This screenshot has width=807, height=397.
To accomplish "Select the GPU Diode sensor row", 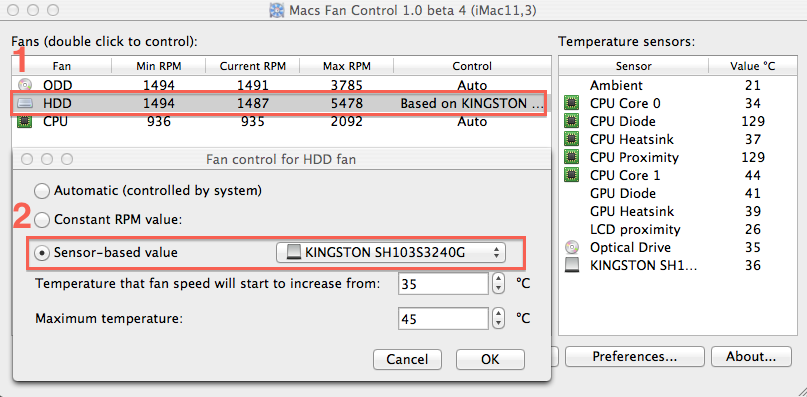I will 677,193.
